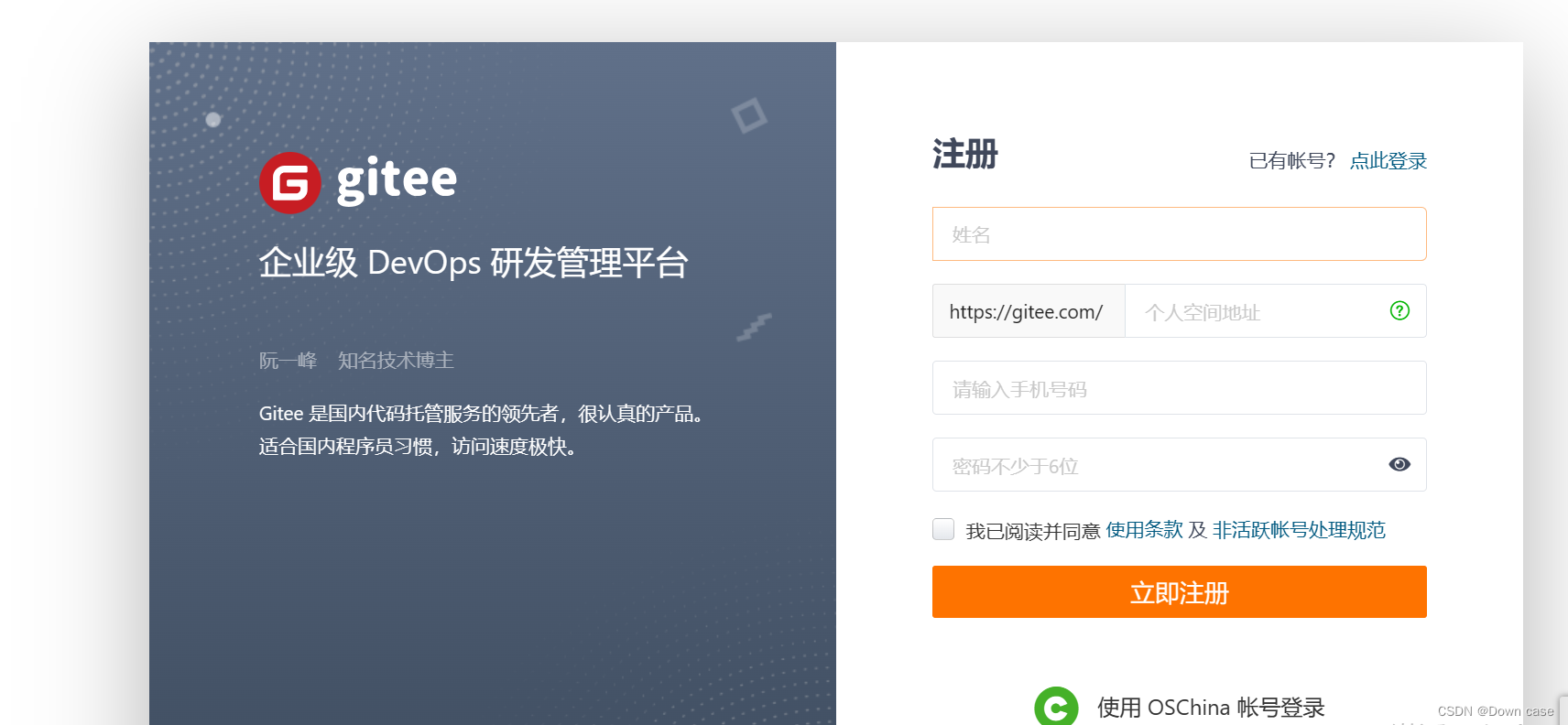Select the 请输入手机号码 phone number field
Image resolution: width=1568 pixels, height=725 pixels.
[1180, 388]
